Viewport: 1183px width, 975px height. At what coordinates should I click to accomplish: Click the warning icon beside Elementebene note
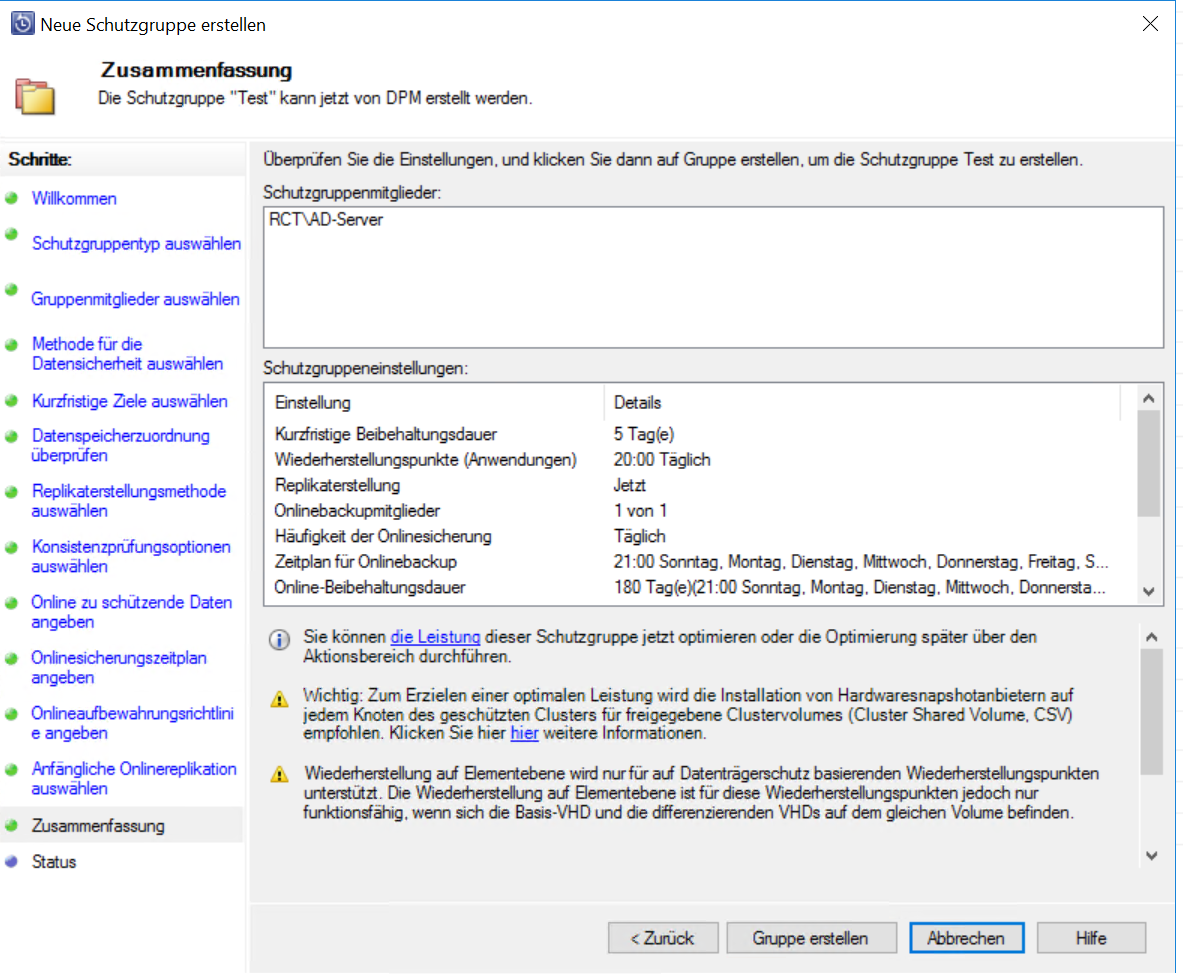click(279, 774)
